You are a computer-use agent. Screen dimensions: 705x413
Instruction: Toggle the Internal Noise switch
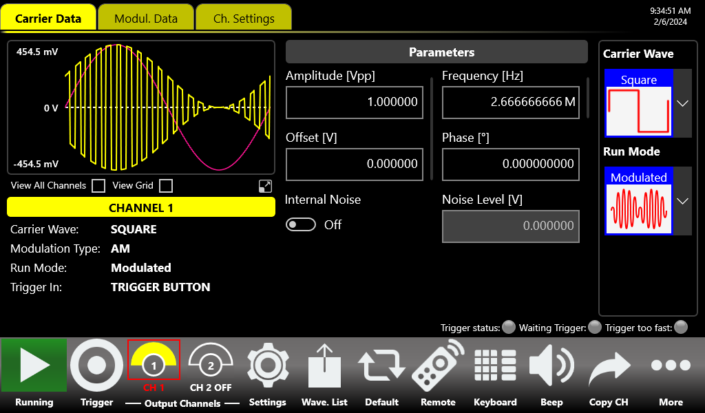(301, 224)
